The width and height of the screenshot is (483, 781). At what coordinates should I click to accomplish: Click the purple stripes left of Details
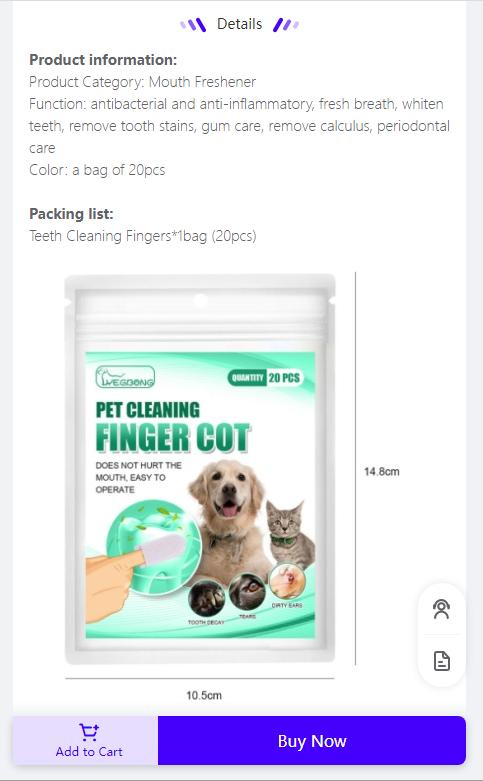tap(193, 24)
